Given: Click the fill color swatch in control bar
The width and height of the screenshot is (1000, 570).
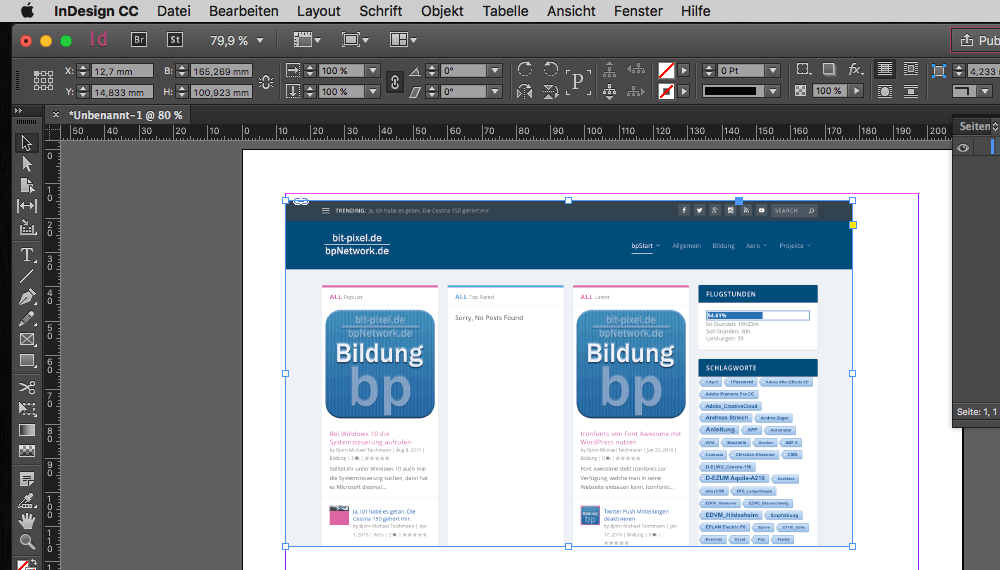Looking at the screenshot, I should [666, 71].
